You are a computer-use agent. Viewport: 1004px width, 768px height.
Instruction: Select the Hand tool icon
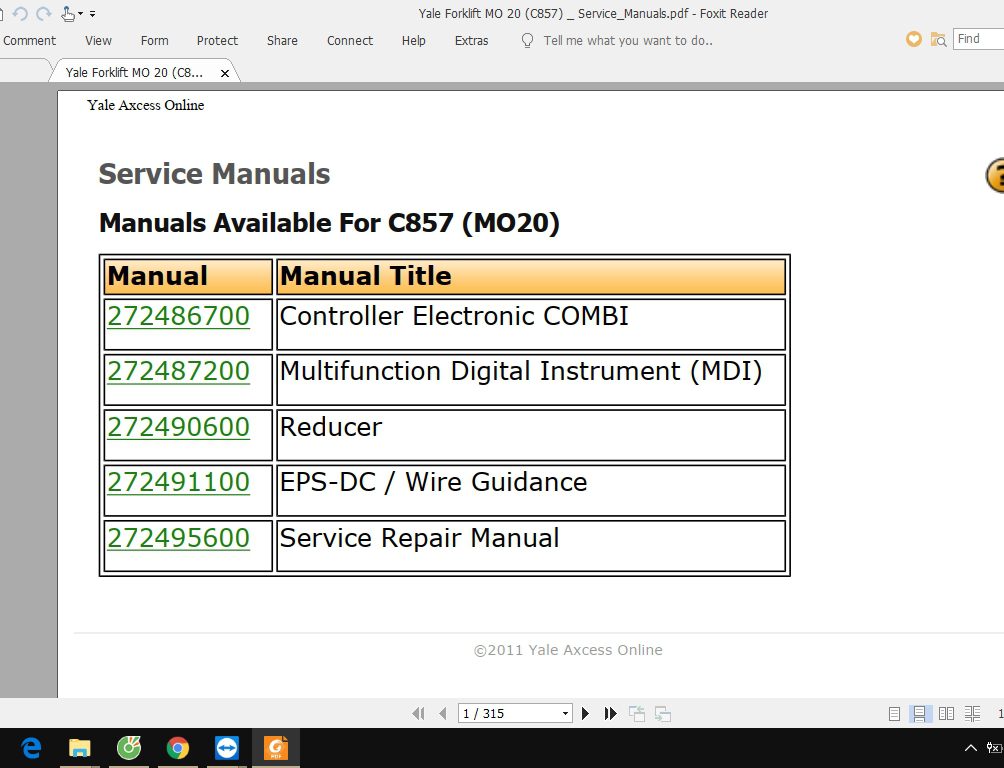(68, 13)
